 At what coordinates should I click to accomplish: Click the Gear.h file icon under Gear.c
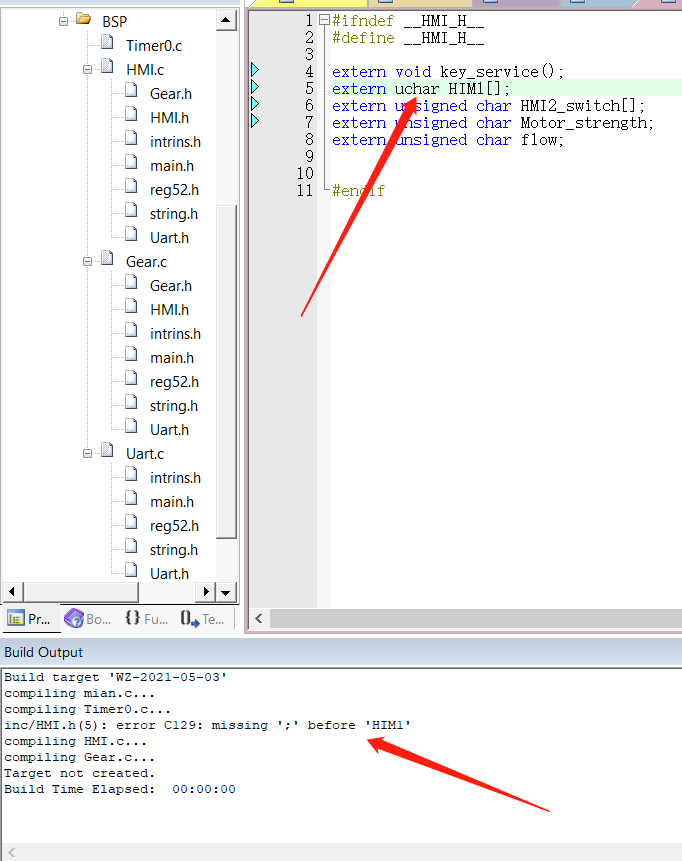(x=131, y=282)
